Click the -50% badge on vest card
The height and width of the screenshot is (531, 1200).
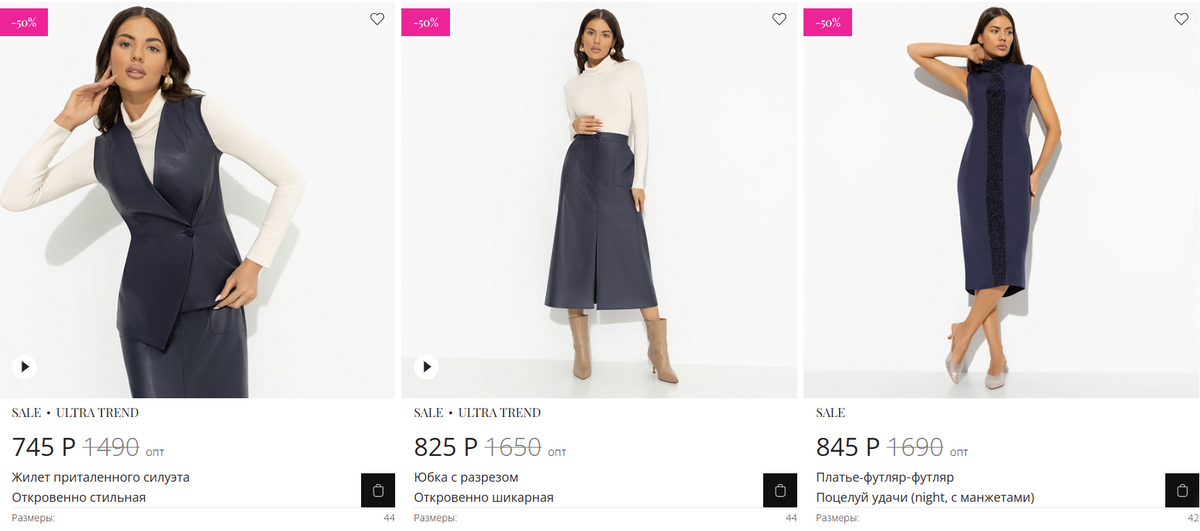pyautogui.click(x=24, y=21)
